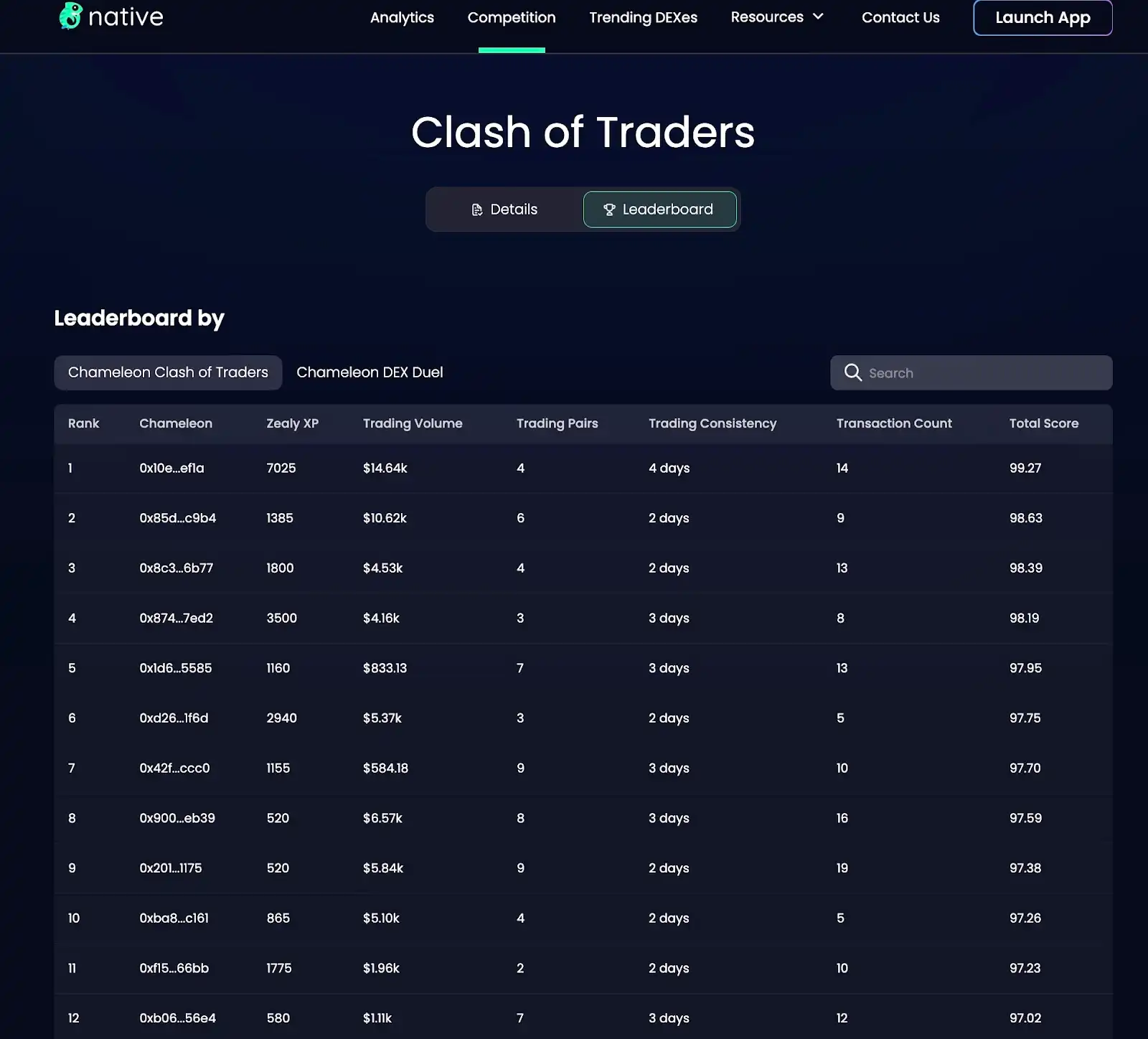Click the Rank column header
Screen dimensions: 1148x1039
(84, 423)
